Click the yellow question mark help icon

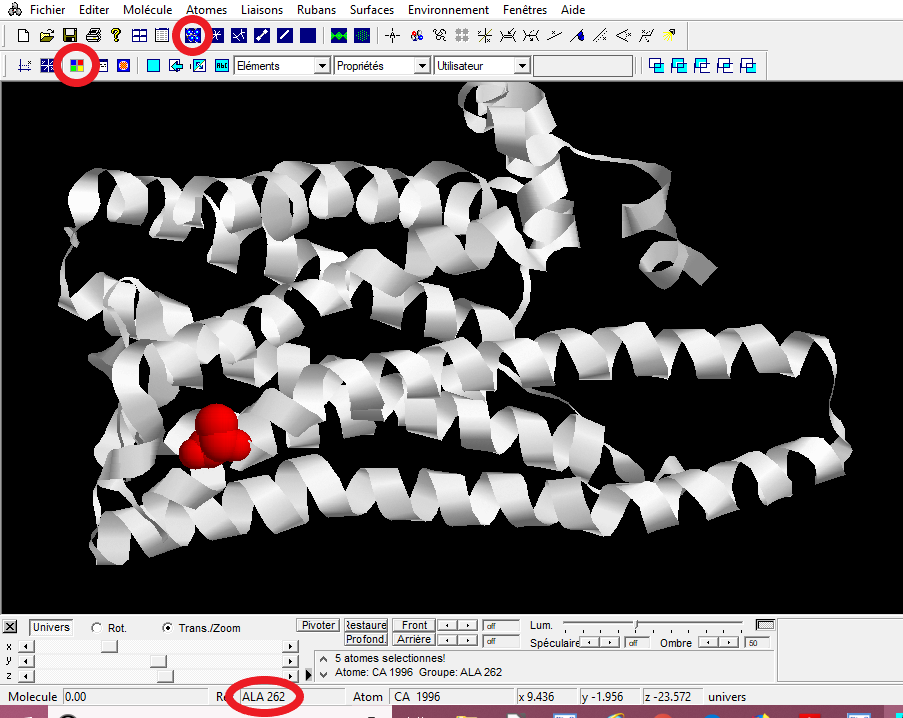pyautogui.click(x=116, y=36)
